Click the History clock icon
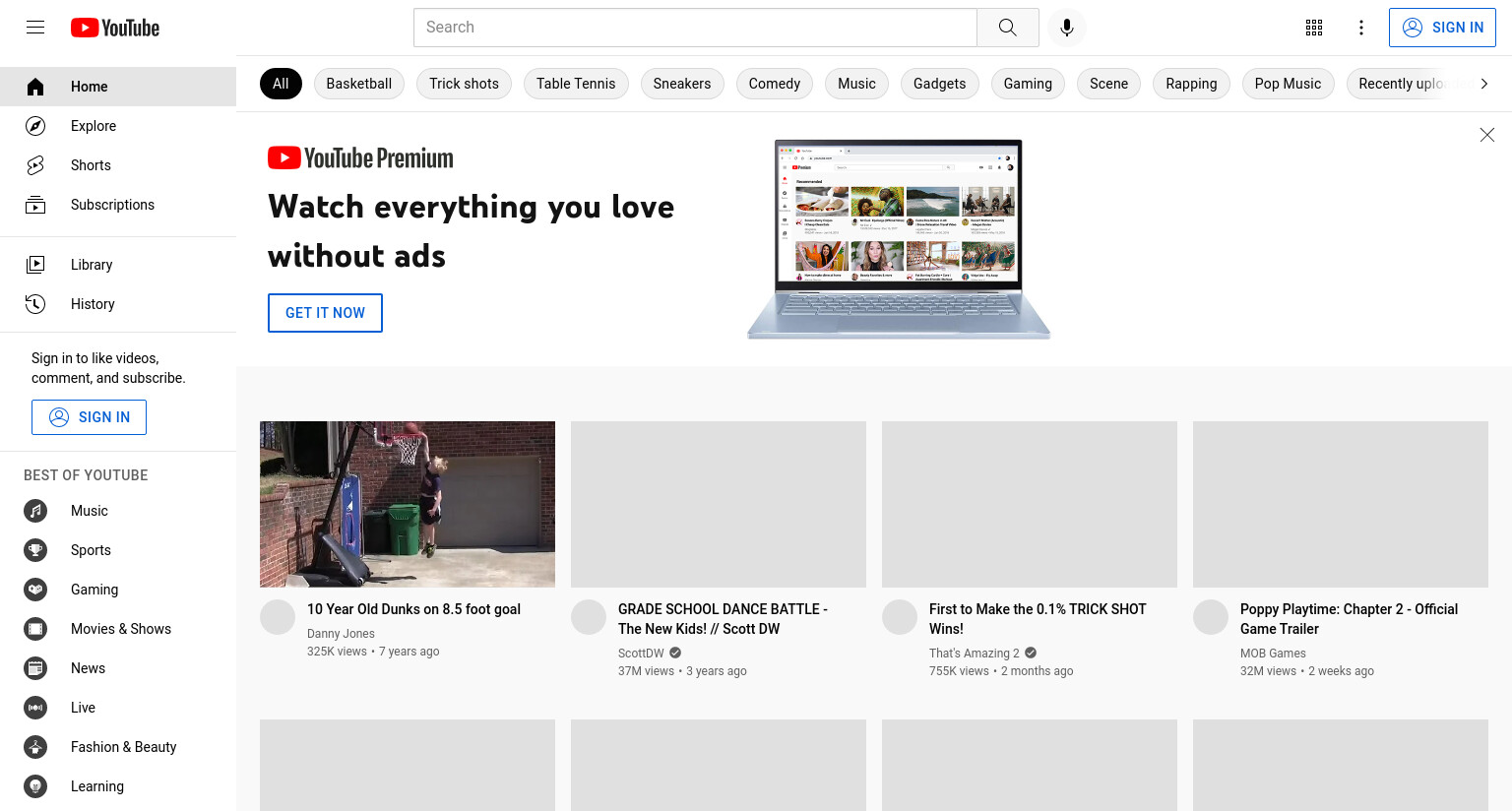The image size is (1512, 811). [35, 304]
